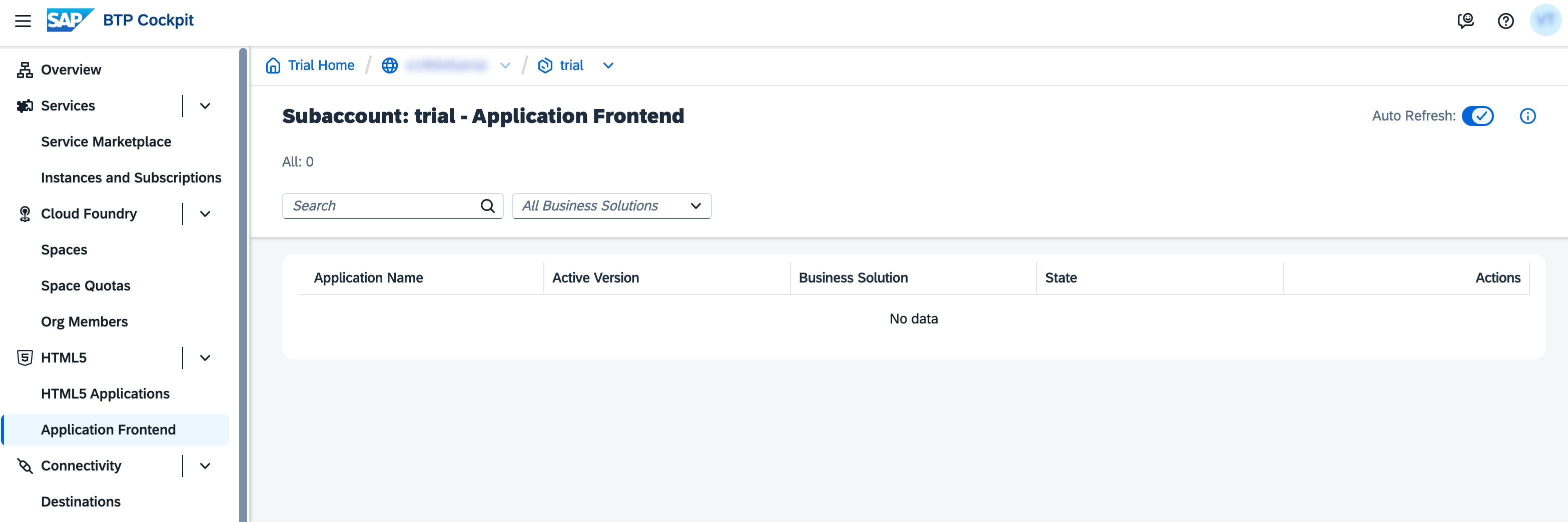Image resolution: width=1568 pixels, height=522 pixels.
Task: Open help via the question mark icon
Action: [1506, 20]
